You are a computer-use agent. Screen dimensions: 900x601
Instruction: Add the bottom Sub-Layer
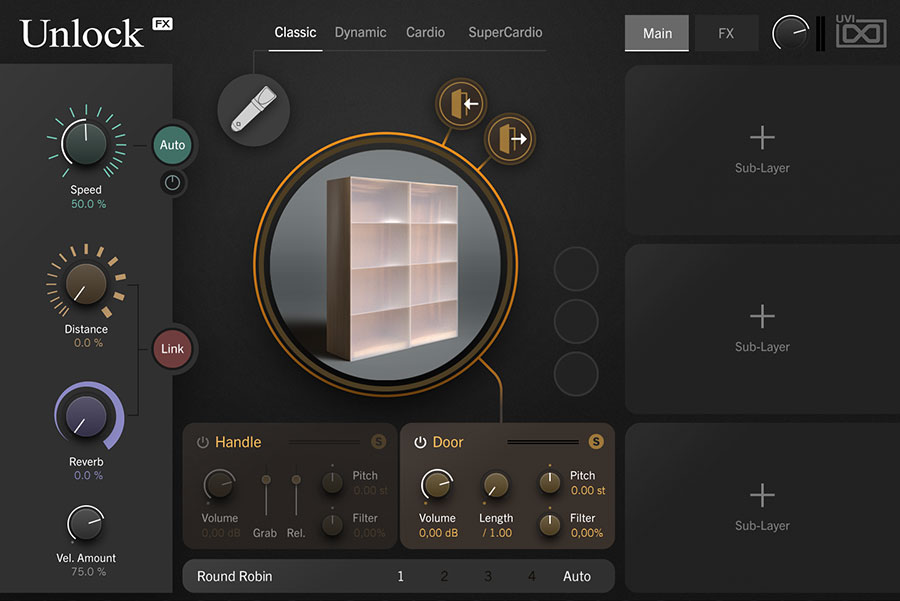click(762, 508)
